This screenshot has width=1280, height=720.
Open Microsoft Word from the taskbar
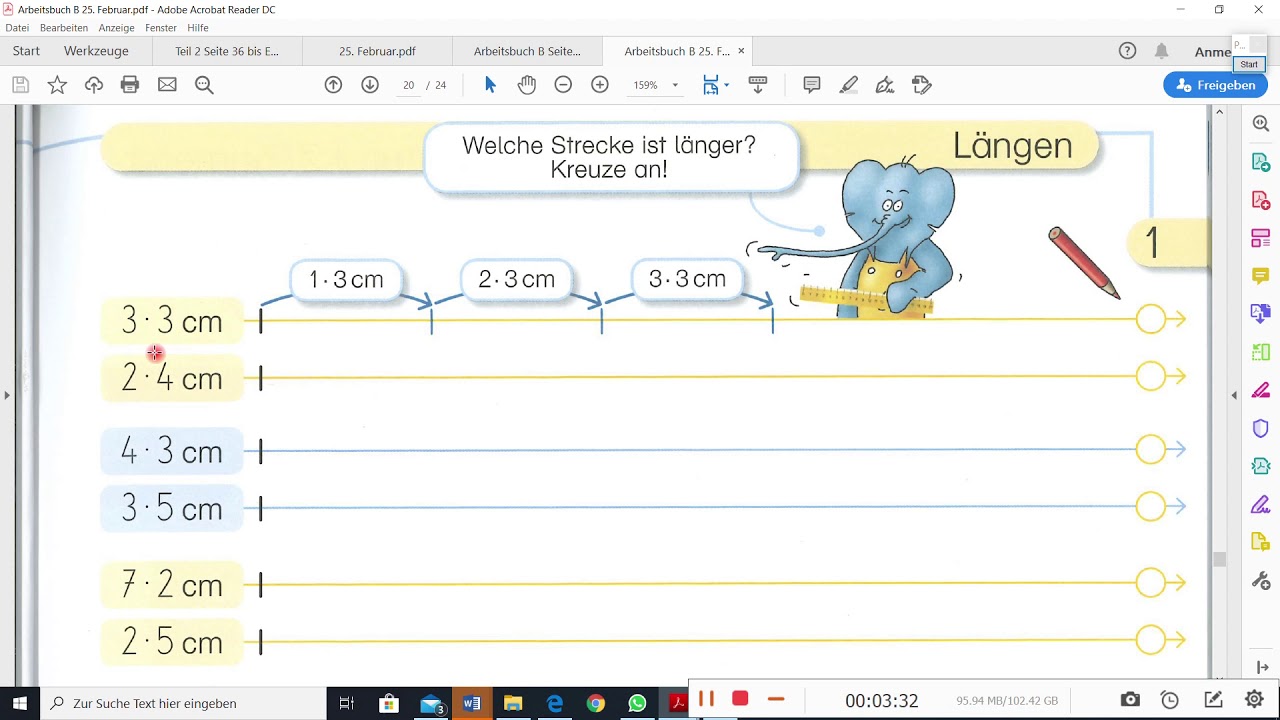point(472,703)
